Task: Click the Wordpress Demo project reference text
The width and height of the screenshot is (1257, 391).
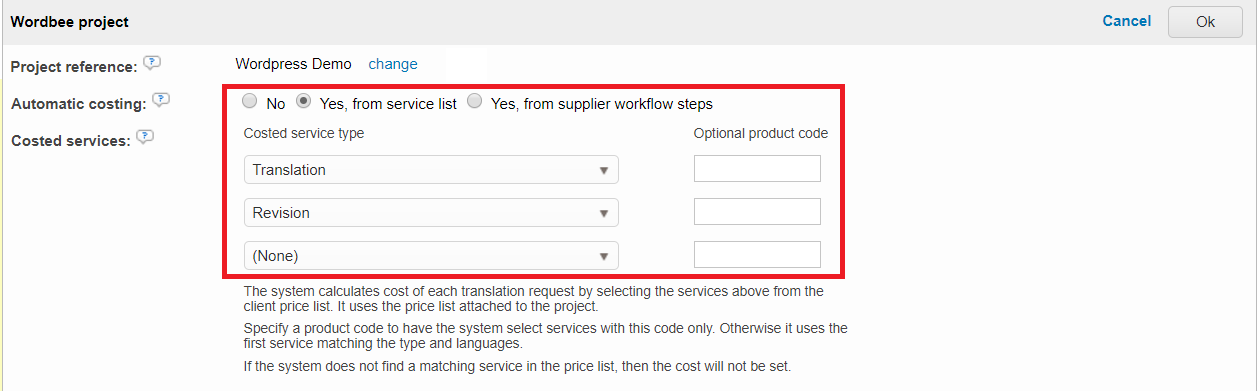Action: click(293, 64)
